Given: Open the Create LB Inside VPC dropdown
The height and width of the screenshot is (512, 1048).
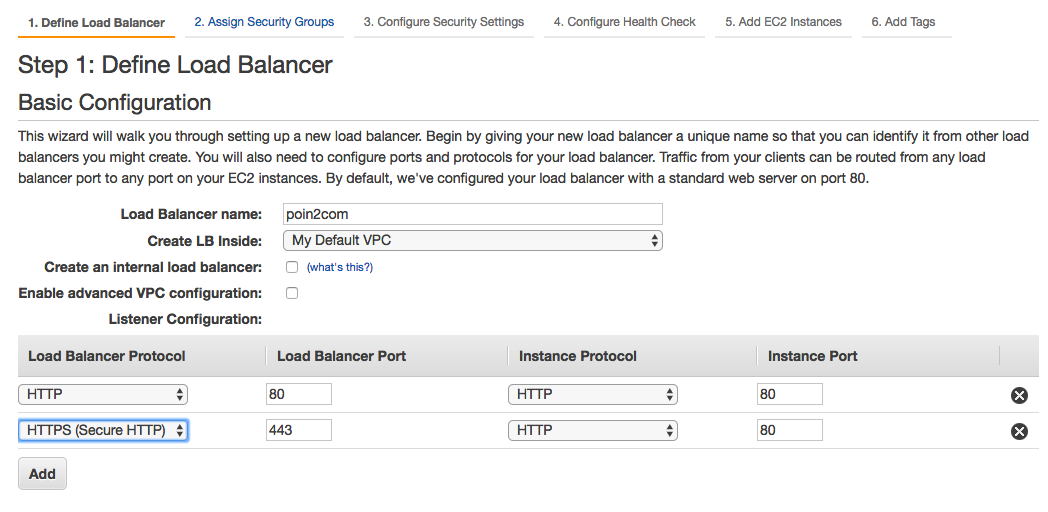Looking at the screenshot, I should 473,240.
